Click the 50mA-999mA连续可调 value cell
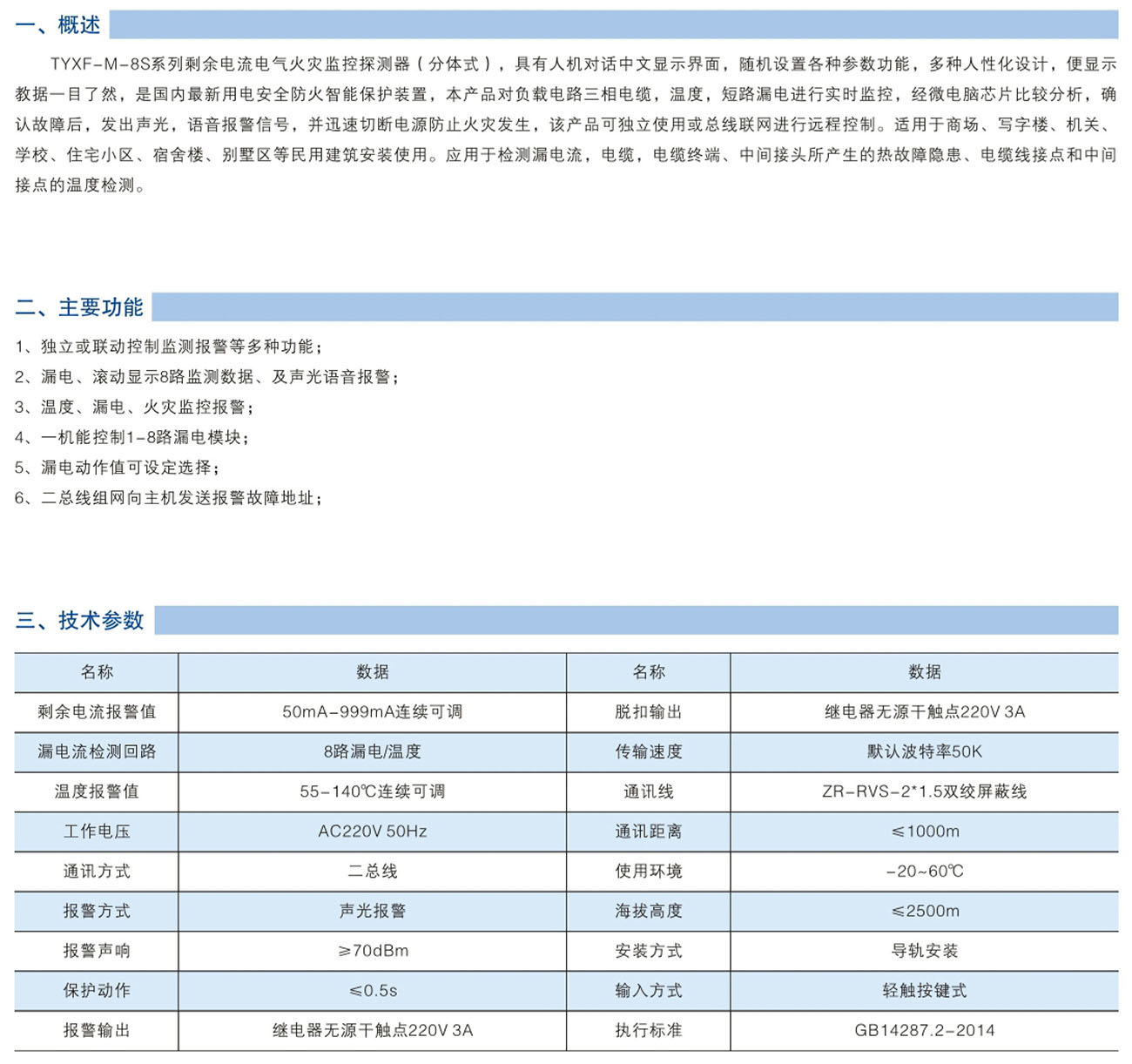The image size is (1132, 1064). pos(372,712)
